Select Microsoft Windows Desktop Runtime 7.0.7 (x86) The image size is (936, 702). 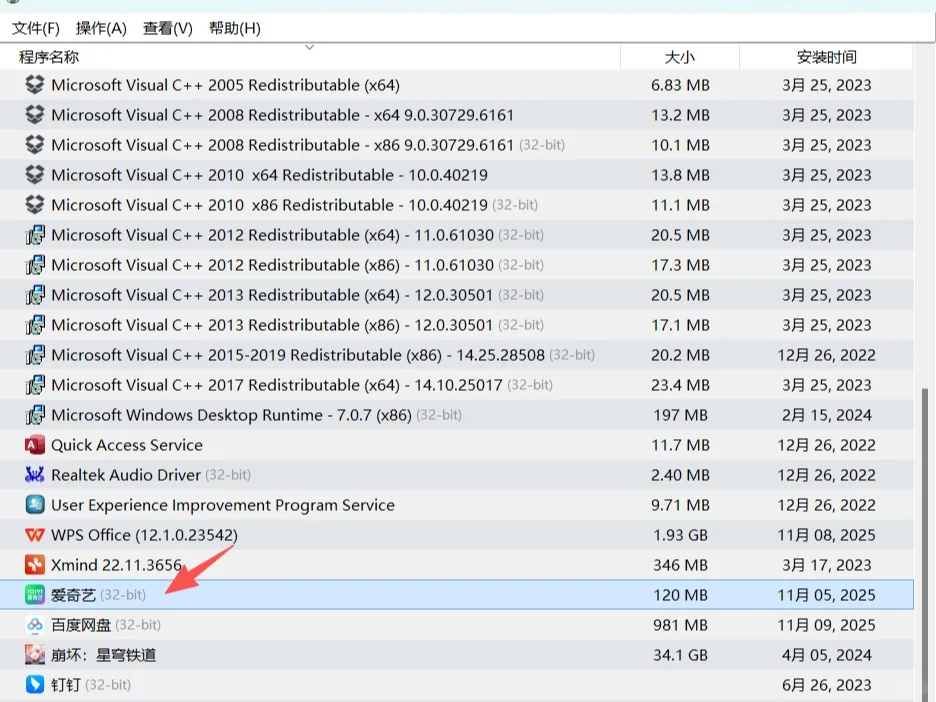click(x=232, y=415)
